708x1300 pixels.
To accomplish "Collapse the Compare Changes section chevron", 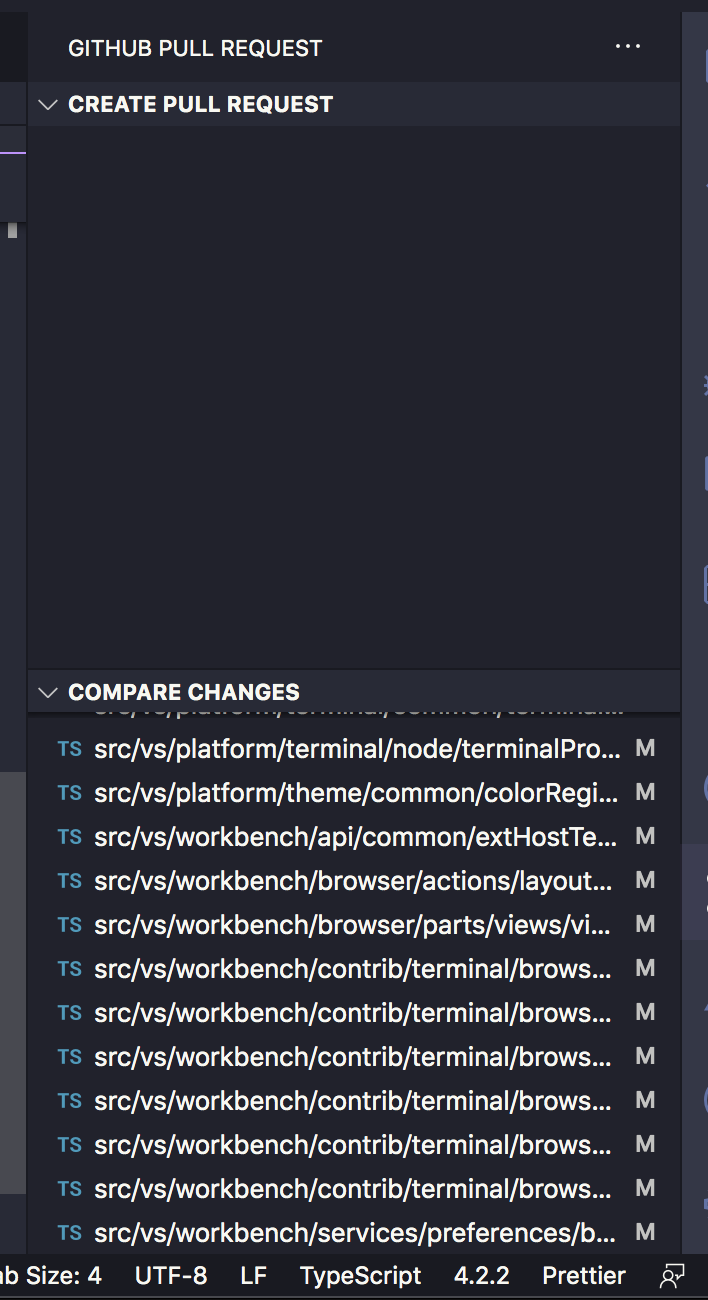I will point(47,692).
